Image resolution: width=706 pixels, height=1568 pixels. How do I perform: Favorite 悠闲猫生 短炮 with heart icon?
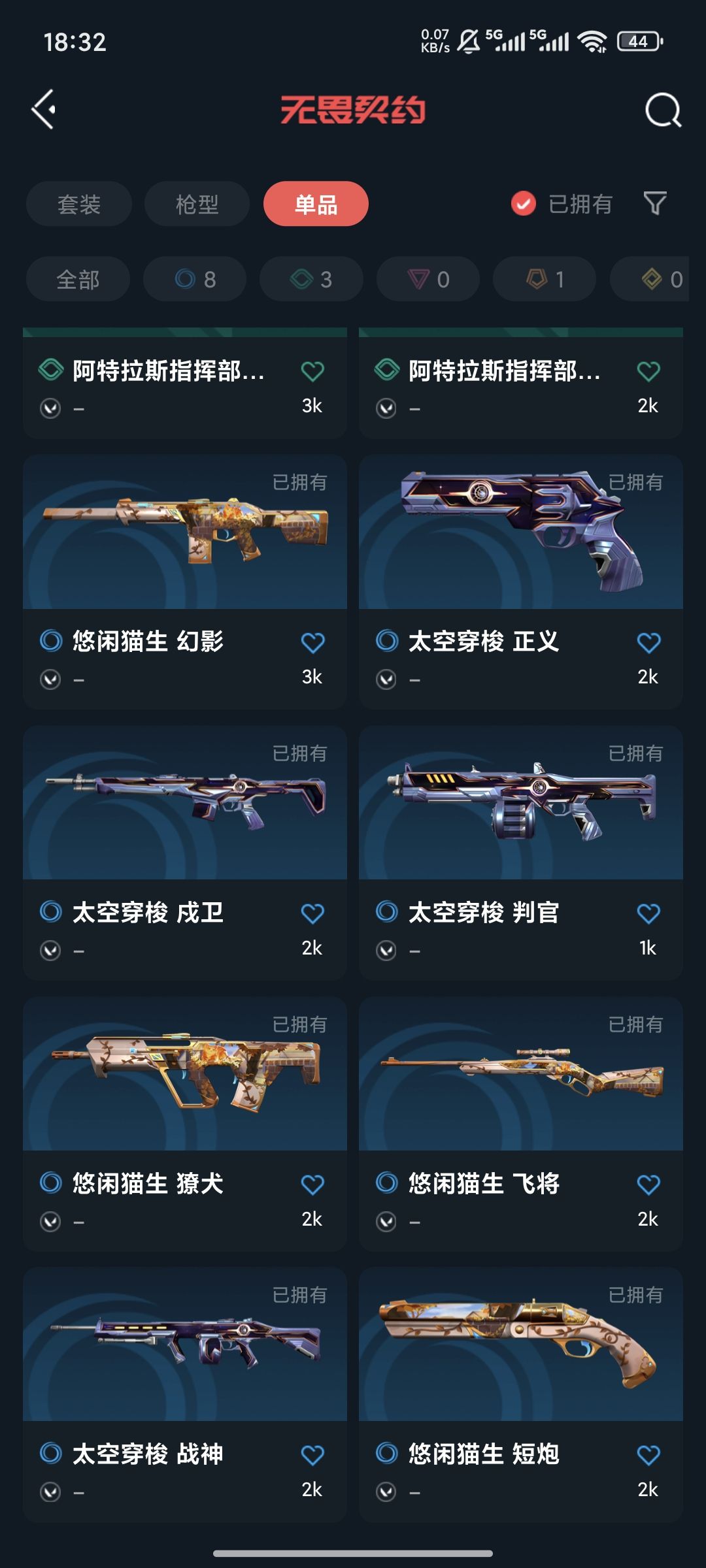click(648, 1455)
